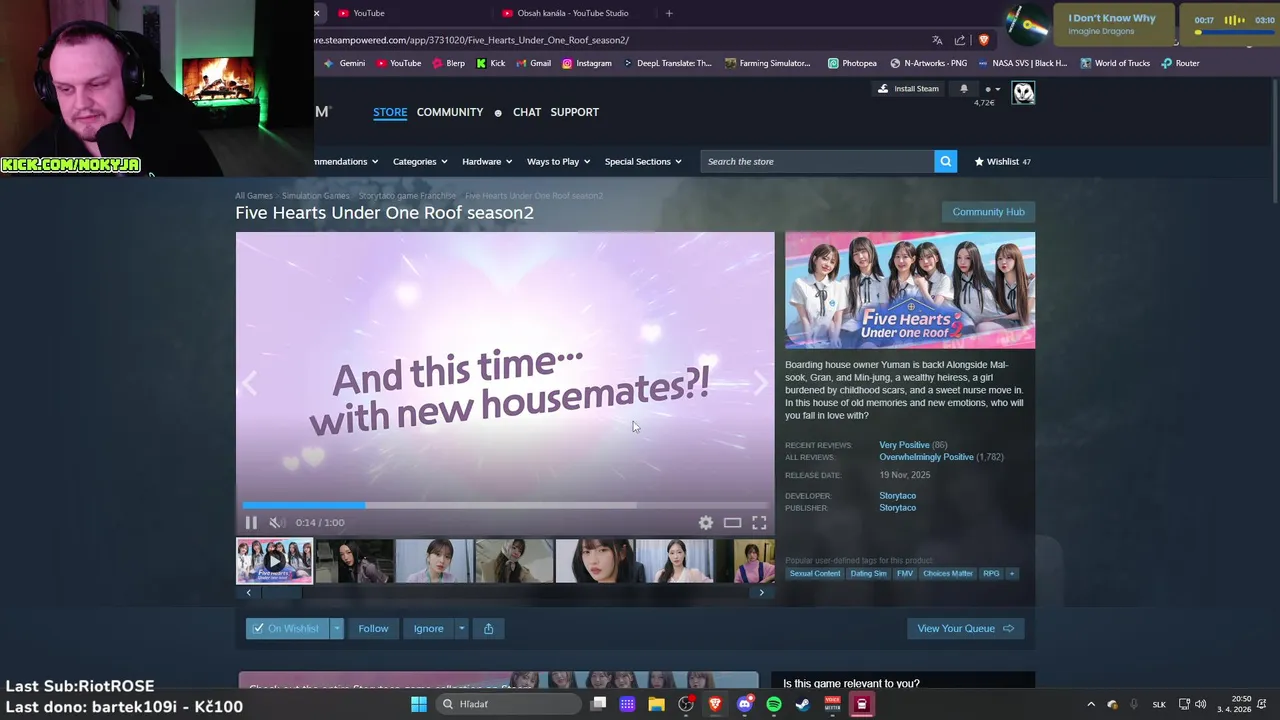Click the Install Steam button

pos(908,89)
